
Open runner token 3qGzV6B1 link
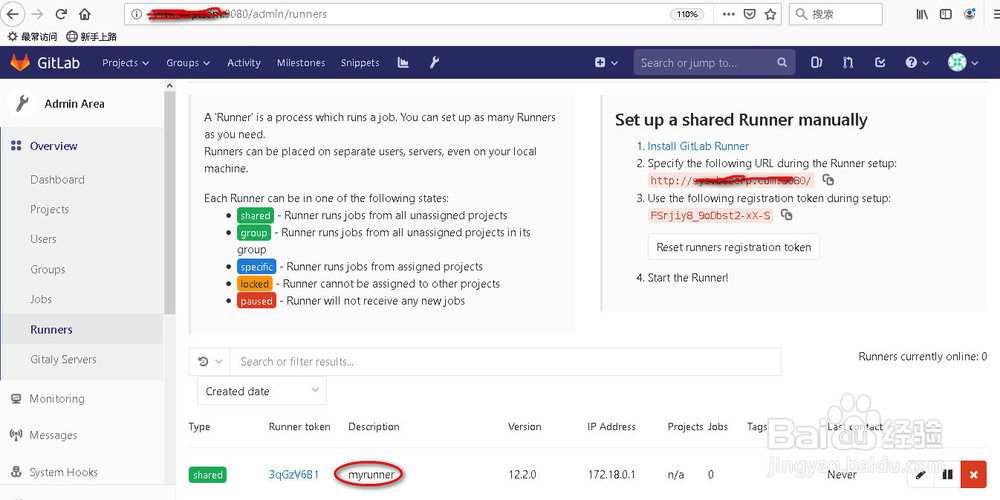293,474
